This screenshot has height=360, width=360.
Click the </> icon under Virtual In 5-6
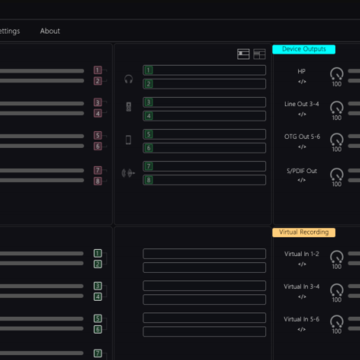(302, 330)
